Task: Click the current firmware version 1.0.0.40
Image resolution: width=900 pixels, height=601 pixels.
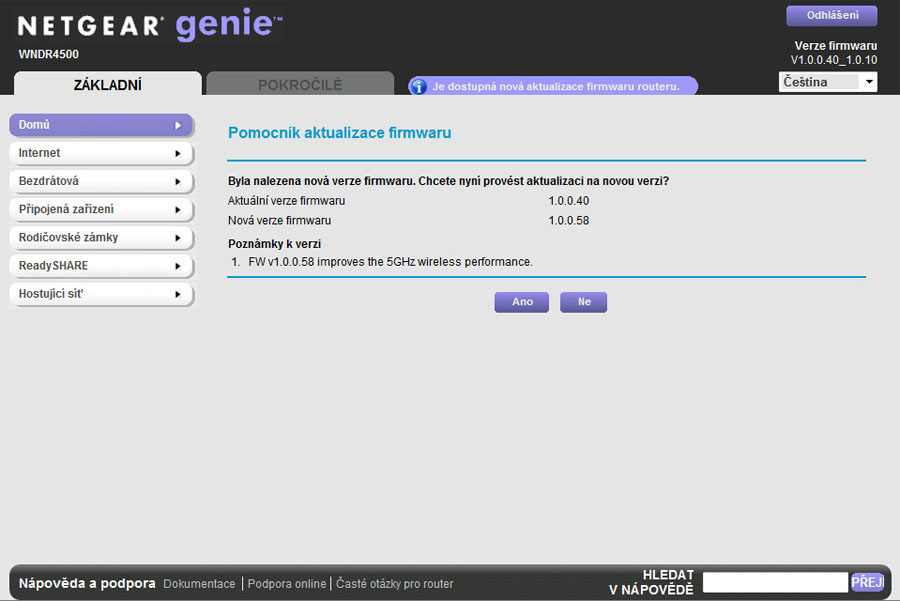Action: [x=569, y=201]
